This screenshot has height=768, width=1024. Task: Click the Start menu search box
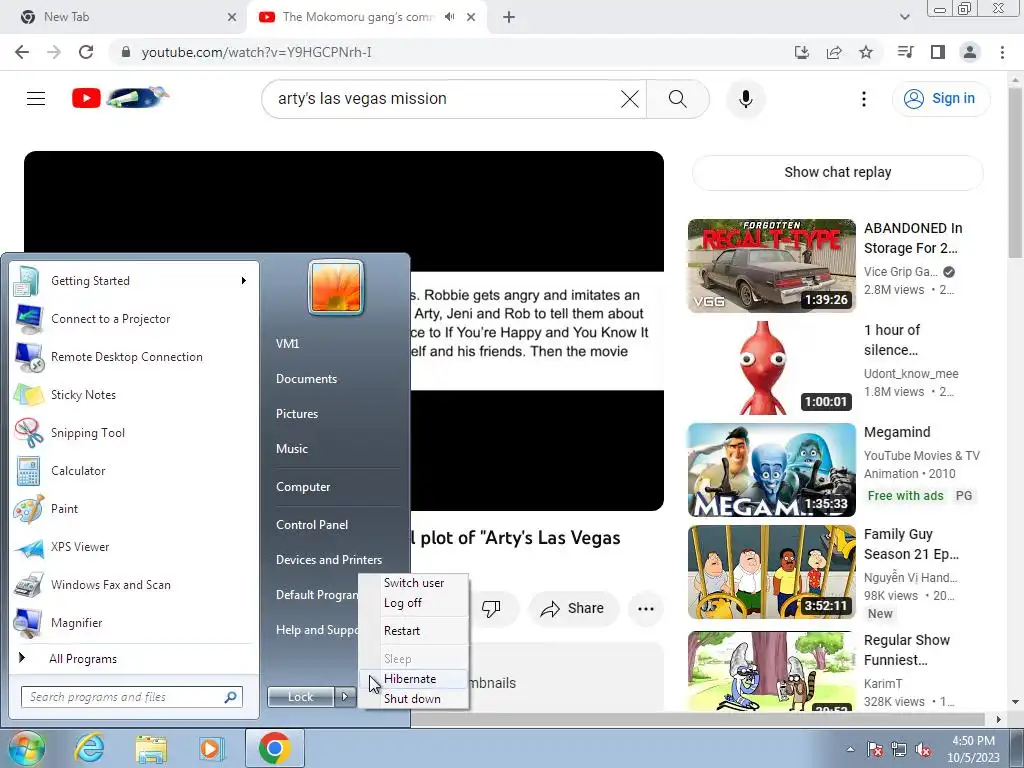tap(131, 697)
